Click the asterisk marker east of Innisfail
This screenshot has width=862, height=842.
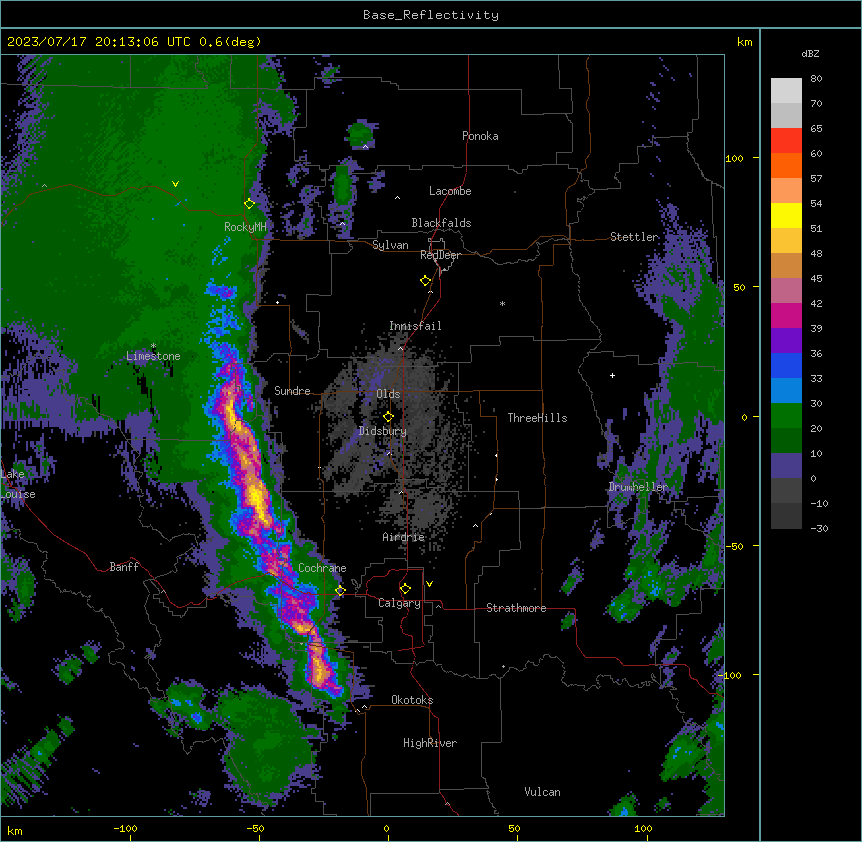[502, 303]
